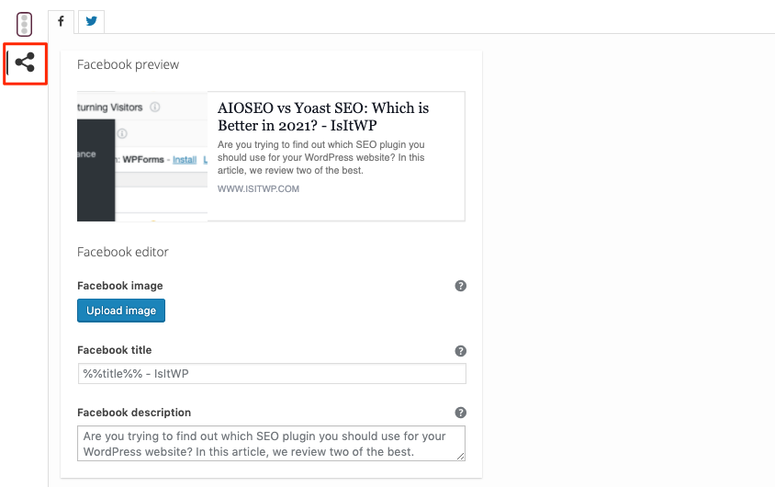Open help for Facebook title

point(461,351)
